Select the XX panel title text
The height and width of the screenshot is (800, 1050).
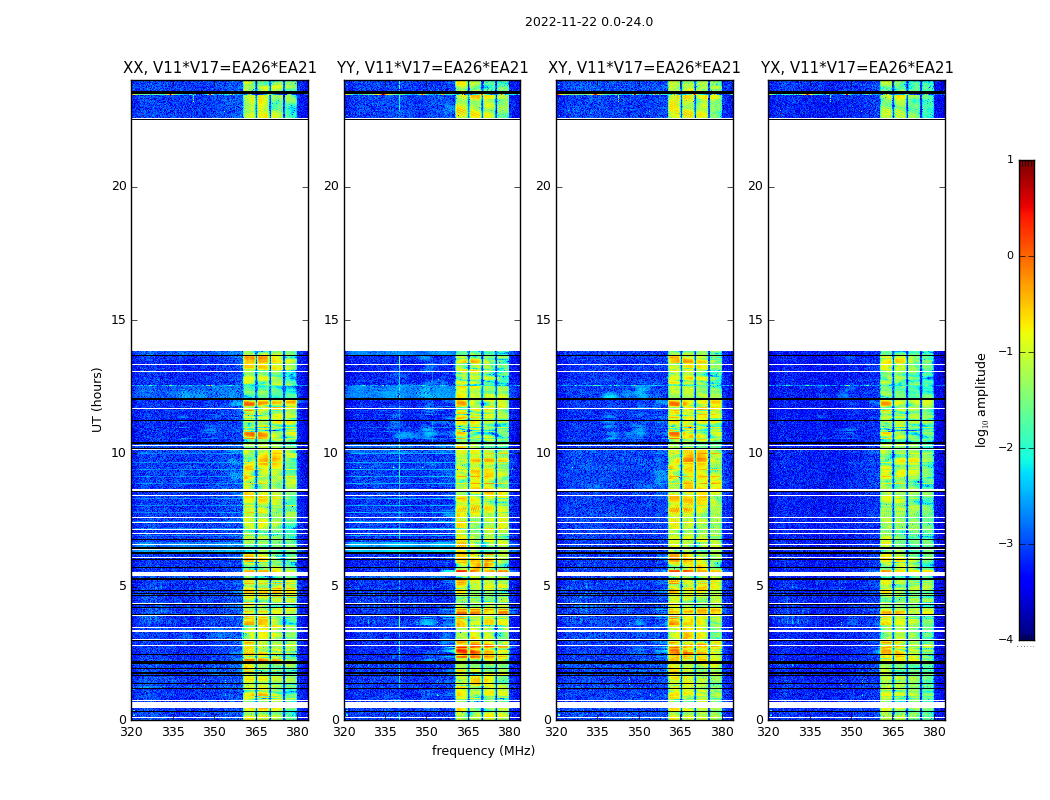[x=219, y=68]
